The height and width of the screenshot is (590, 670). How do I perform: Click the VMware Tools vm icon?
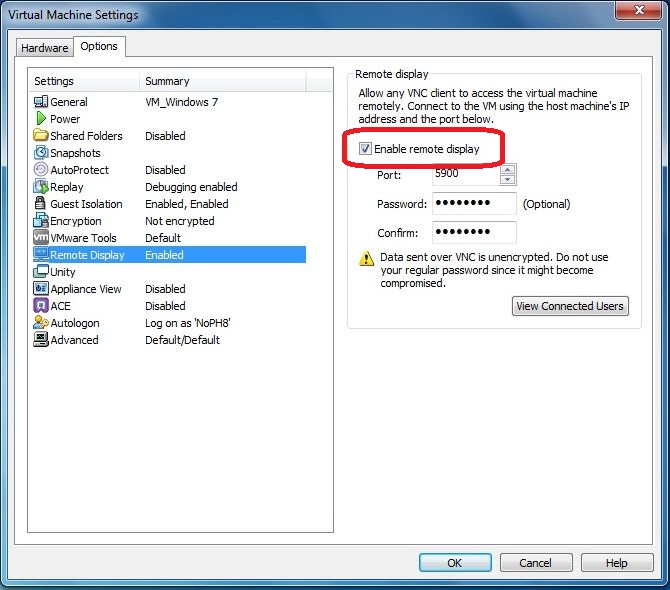[41, 237]
